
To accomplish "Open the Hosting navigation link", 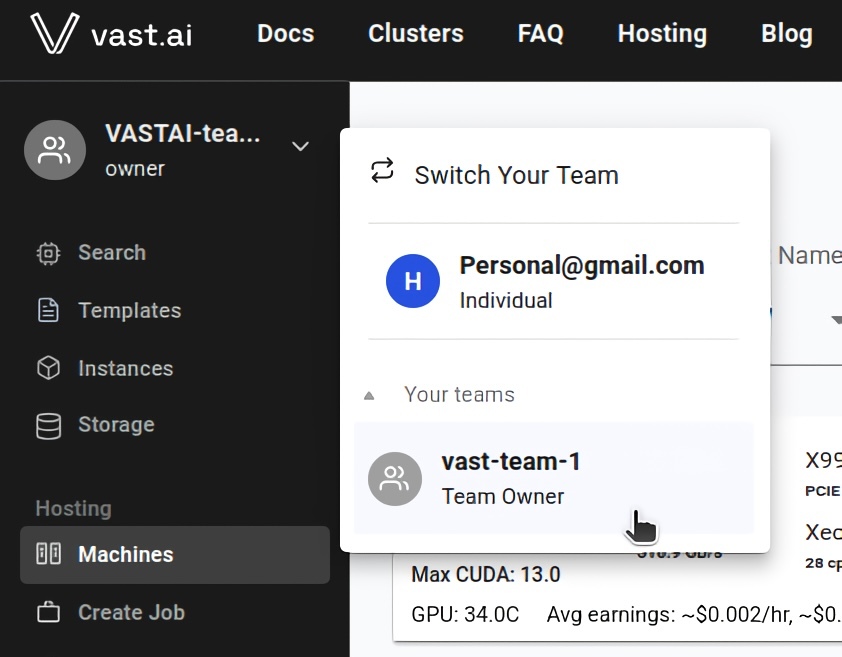I will [662, 33].
